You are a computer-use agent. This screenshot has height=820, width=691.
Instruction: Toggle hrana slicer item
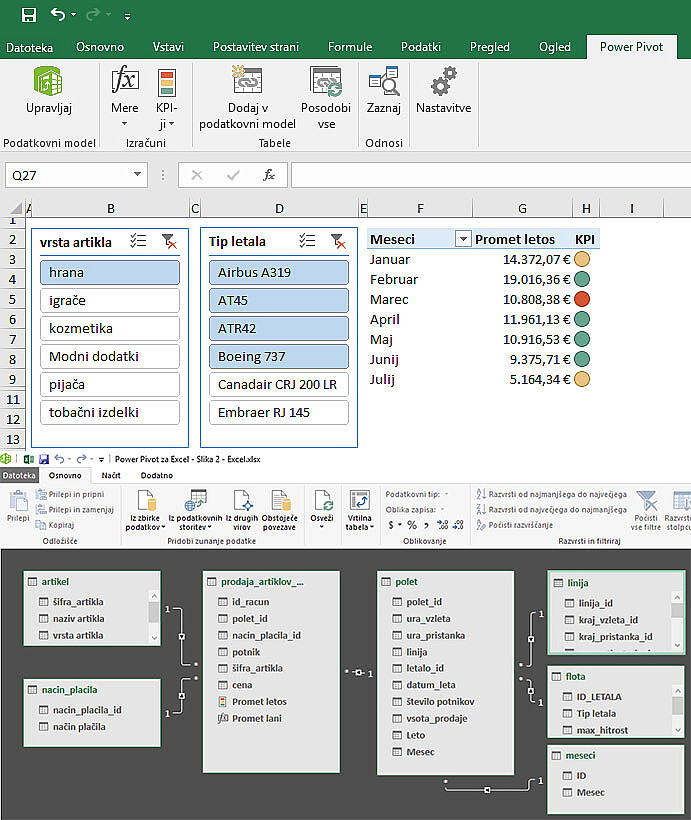(x=110, y=272)
